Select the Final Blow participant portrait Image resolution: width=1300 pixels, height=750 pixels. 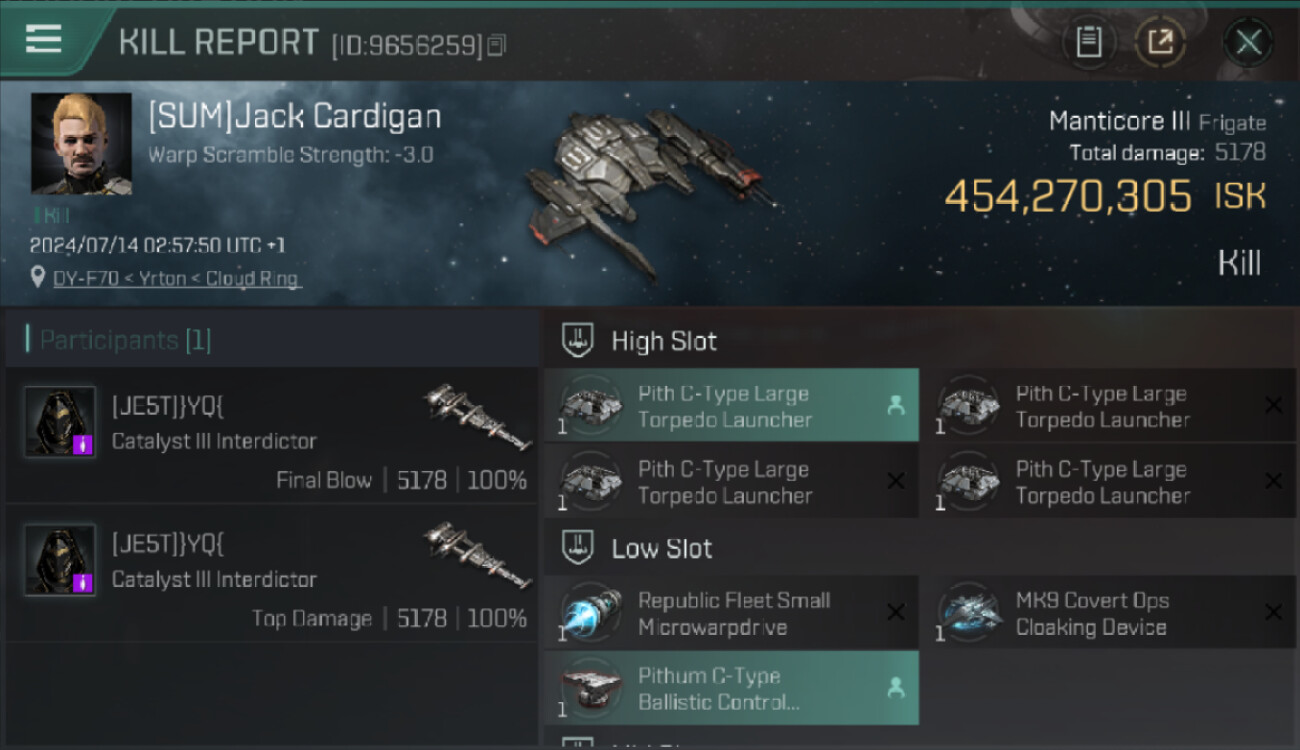point(60,423)
